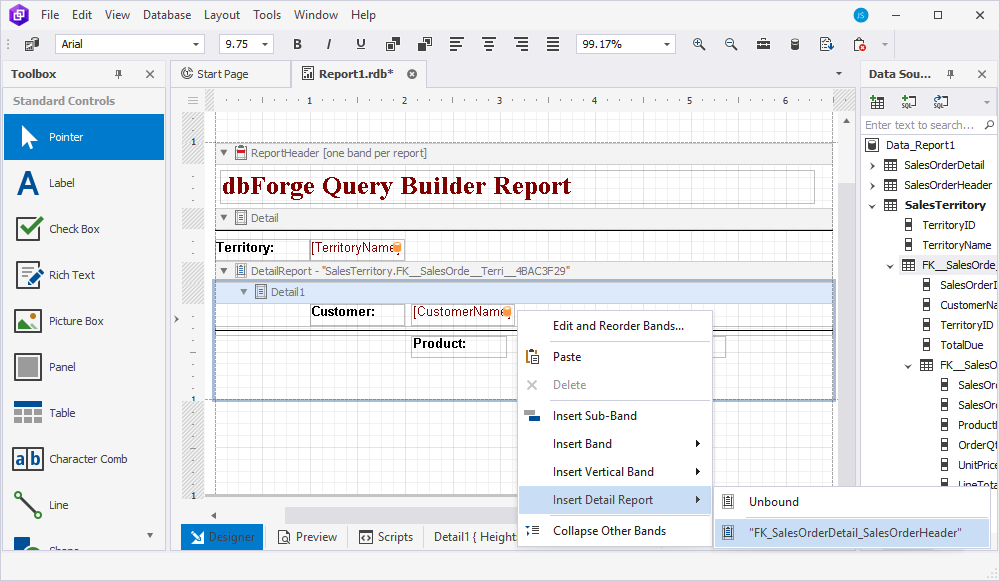Select the Panel control in Toolbox
The width and height of the screenshot is (1000, 581).
[x=84, y=367]
